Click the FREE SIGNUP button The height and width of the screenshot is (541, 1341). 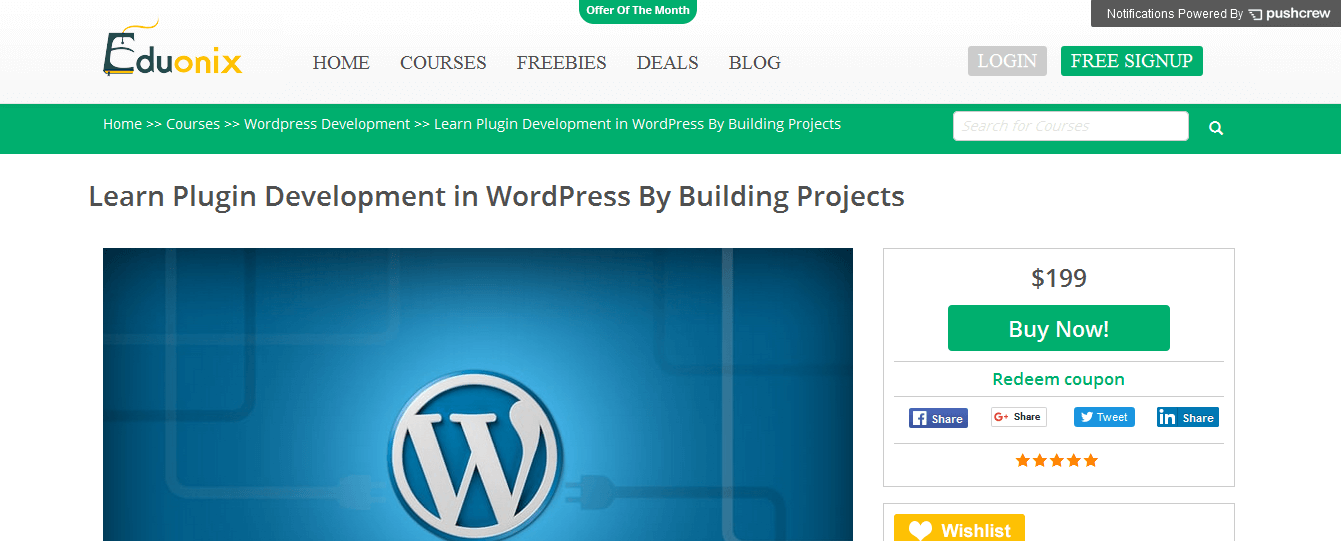(x=1131, y=61)
